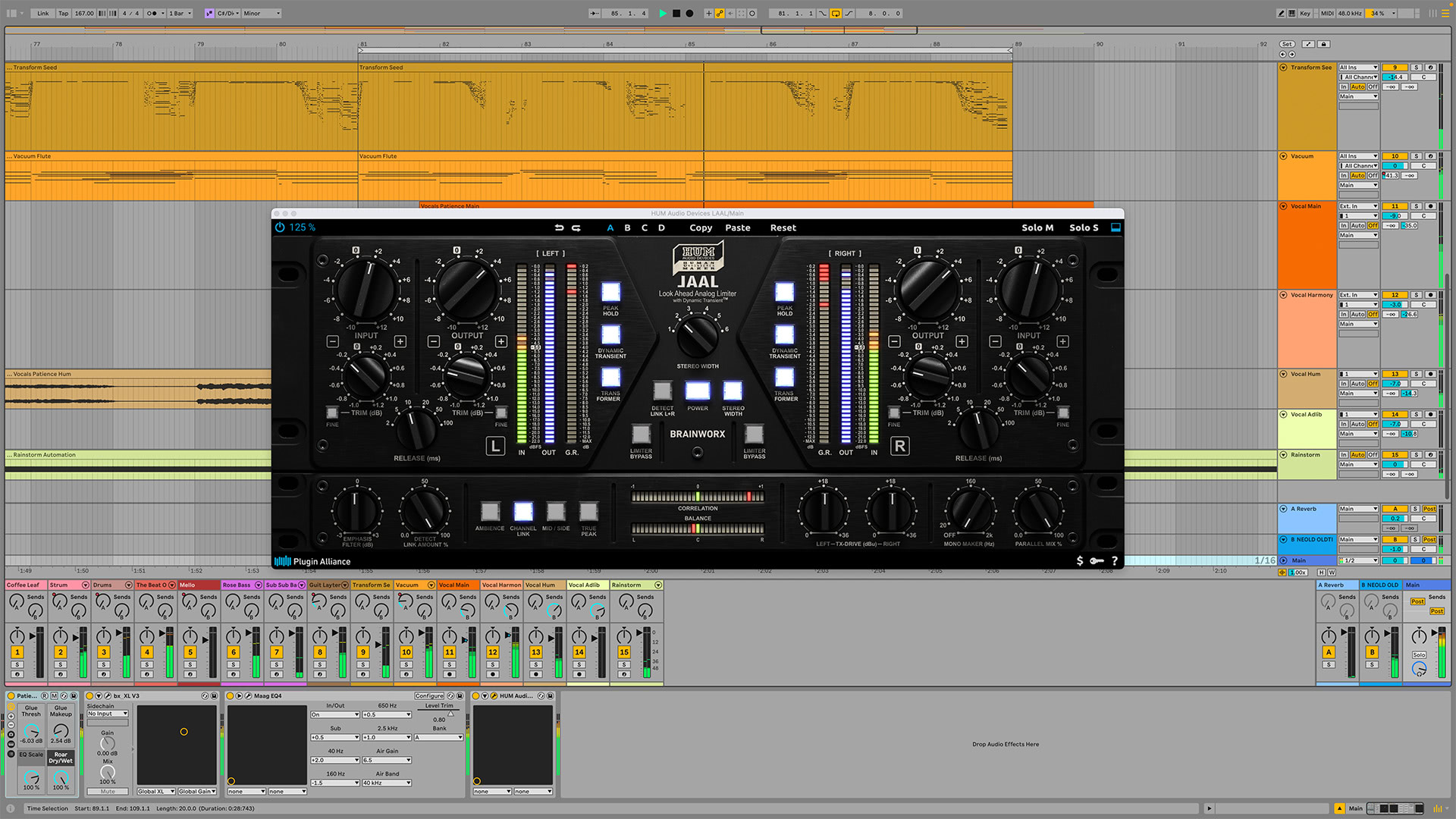This screenshot has width=1456, height=819.
Task: Click the Arrangement Record button
Action: point(689,13)
